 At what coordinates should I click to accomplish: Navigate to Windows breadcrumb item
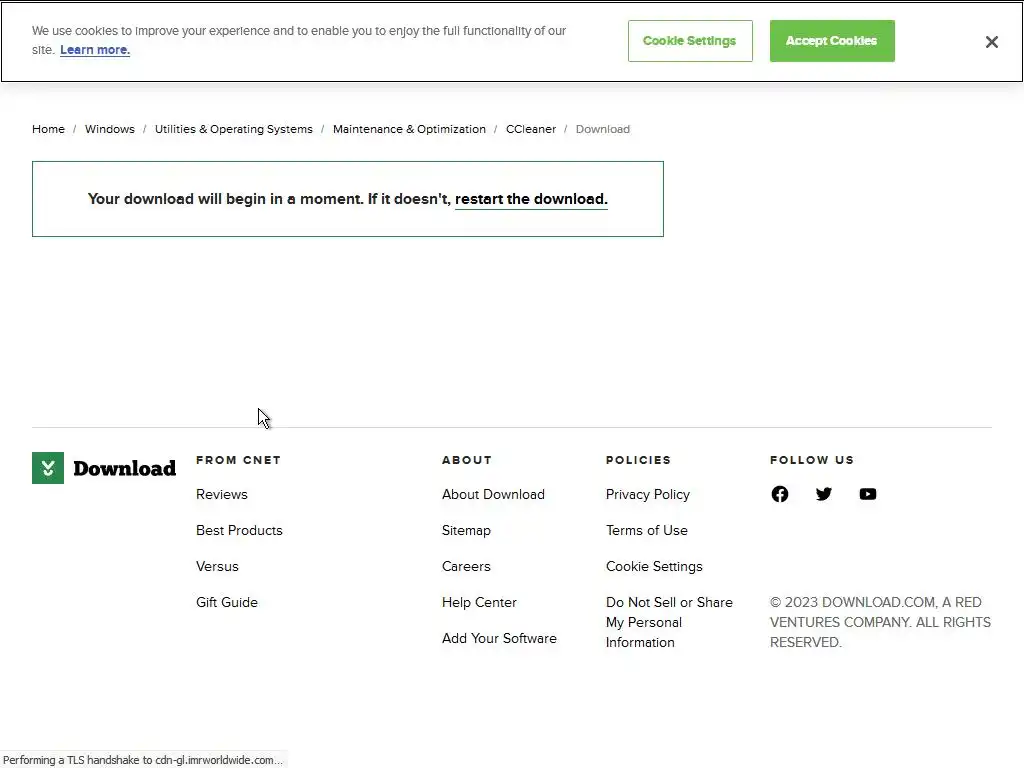click(110, 129)
